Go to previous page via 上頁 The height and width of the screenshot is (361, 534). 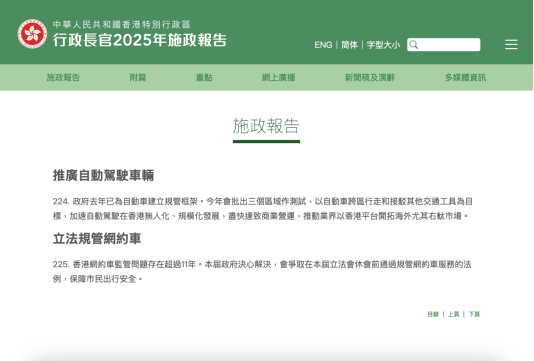pyautogui.click(x=453, y=314)
